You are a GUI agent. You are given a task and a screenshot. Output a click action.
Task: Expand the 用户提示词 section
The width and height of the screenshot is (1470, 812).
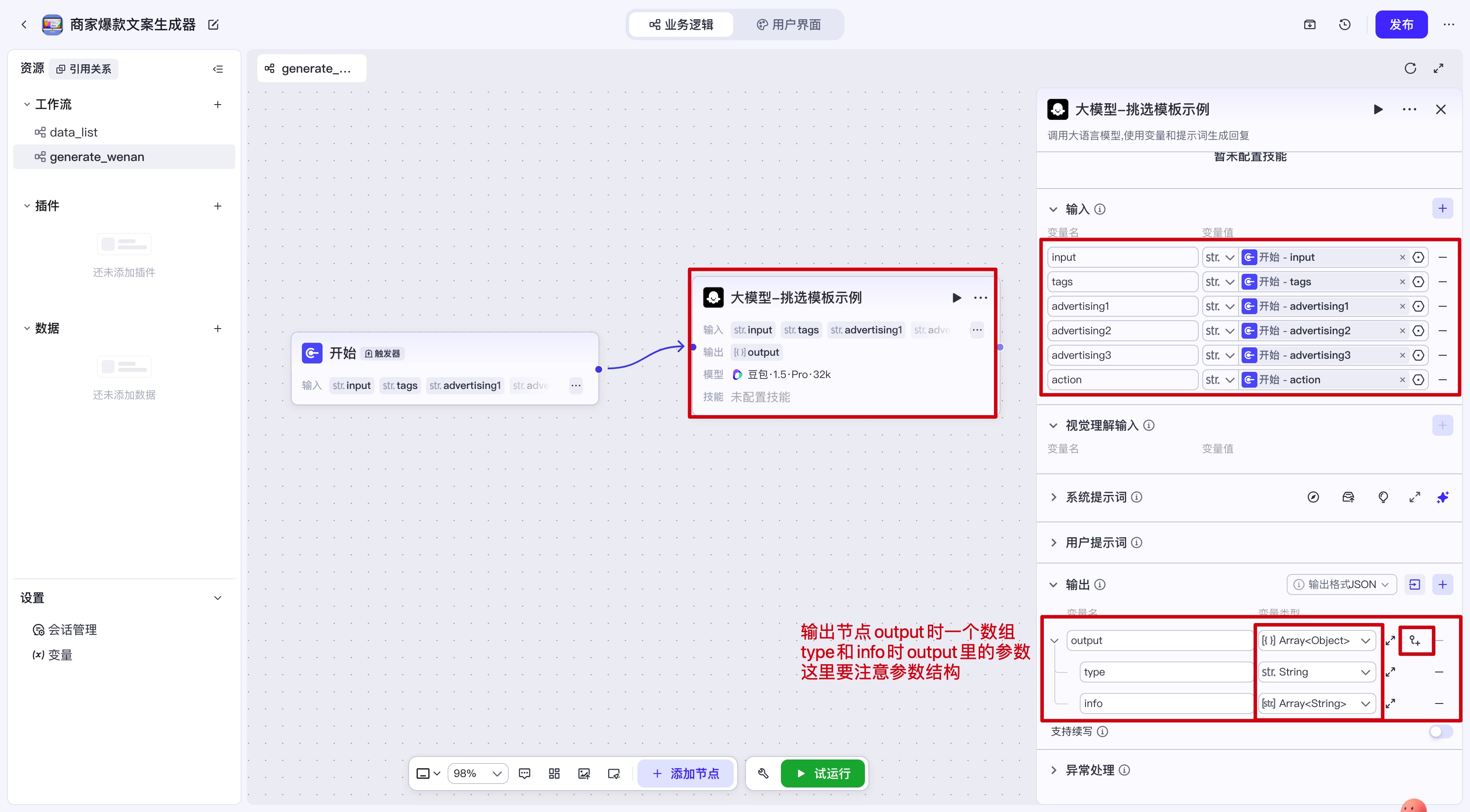(1095, 542)
